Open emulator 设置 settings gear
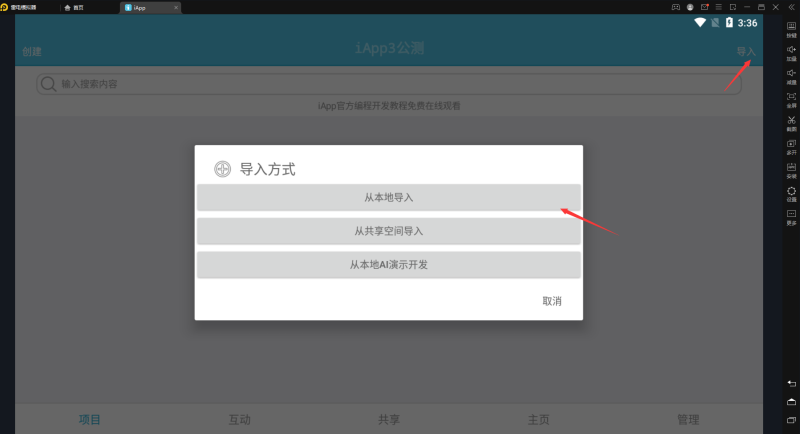The height and width of the screenshot is (434, 800). pos(791,193)
